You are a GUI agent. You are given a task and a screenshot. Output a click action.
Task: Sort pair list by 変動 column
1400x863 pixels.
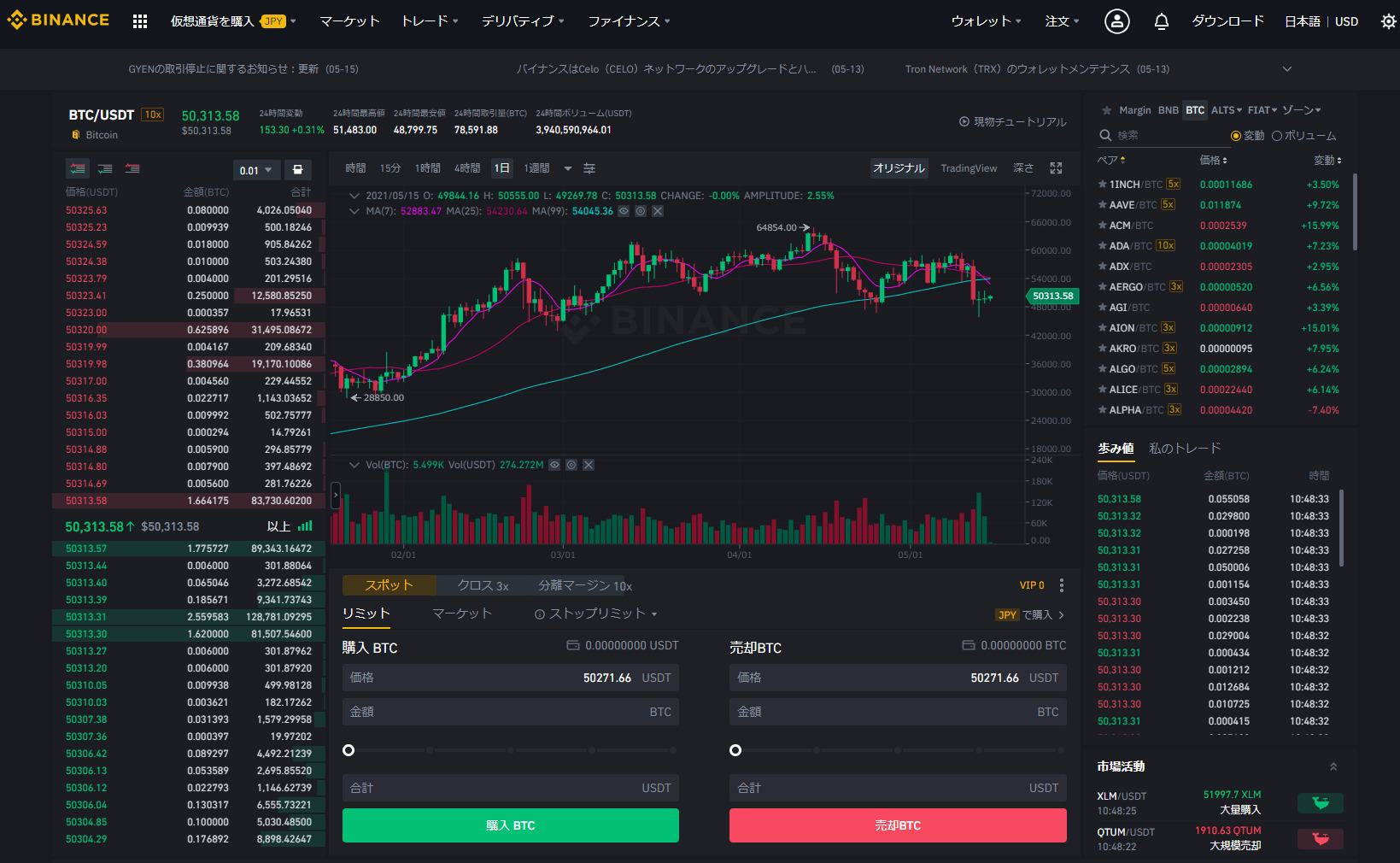(1327, 161)
